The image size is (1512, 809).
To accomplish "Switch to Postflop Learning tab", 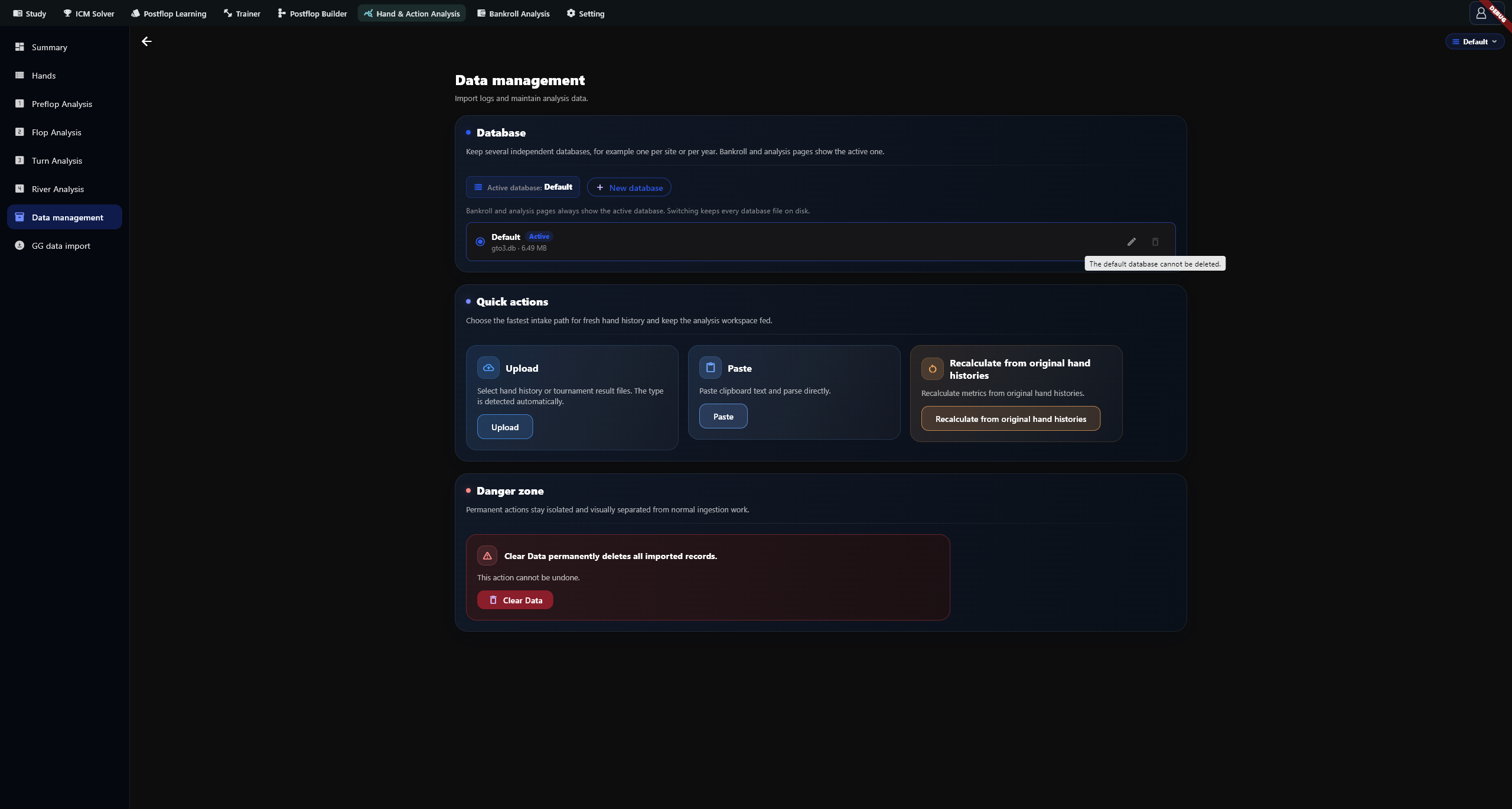I will [x=169, y=13].
